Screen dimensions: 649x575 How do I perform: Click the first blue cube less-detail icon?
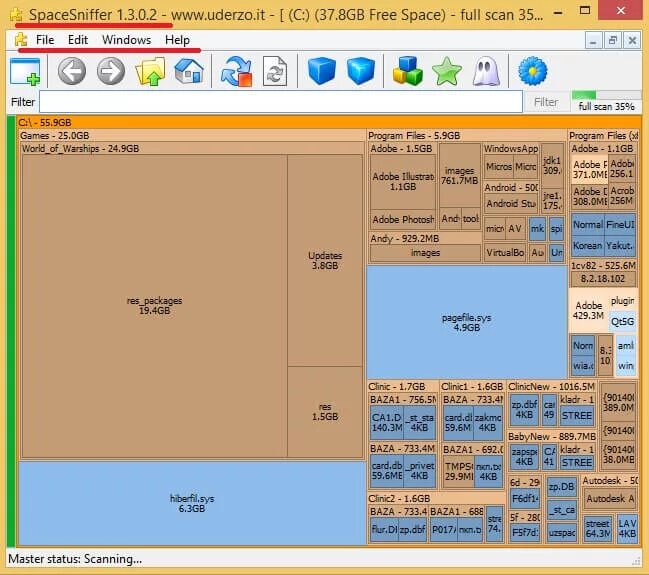click(x=322, y=71)
